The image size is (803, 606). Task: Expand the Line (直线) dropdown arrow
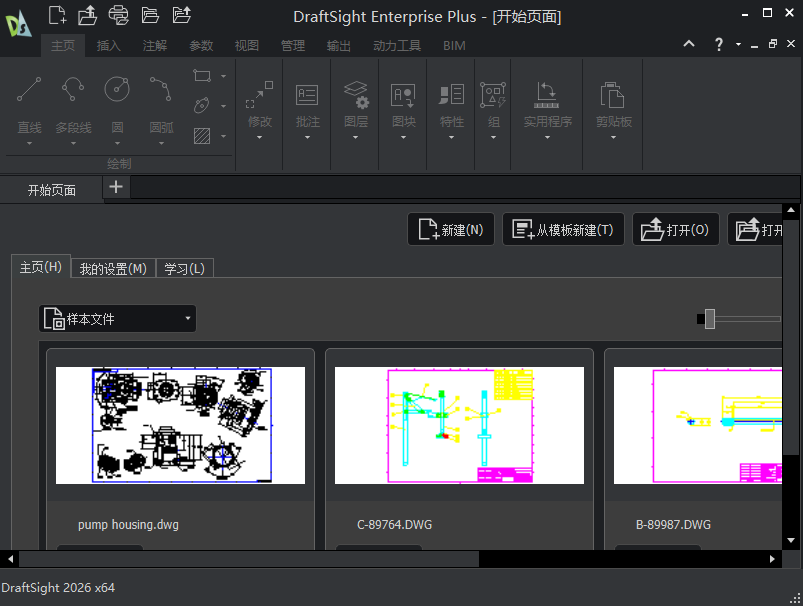29,143
